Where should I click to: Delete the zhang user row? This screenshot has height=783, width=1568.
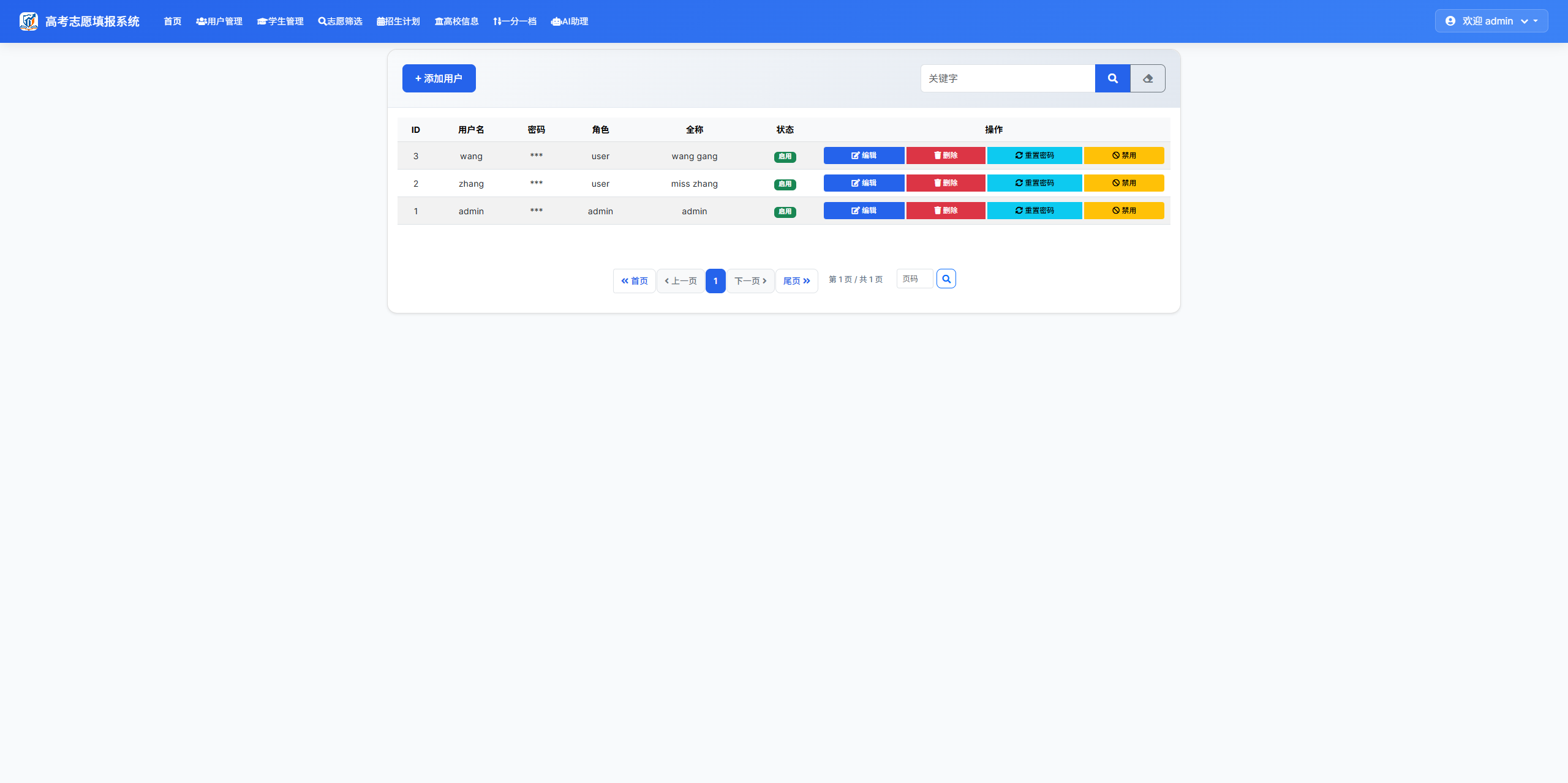[x=945, y=183]
